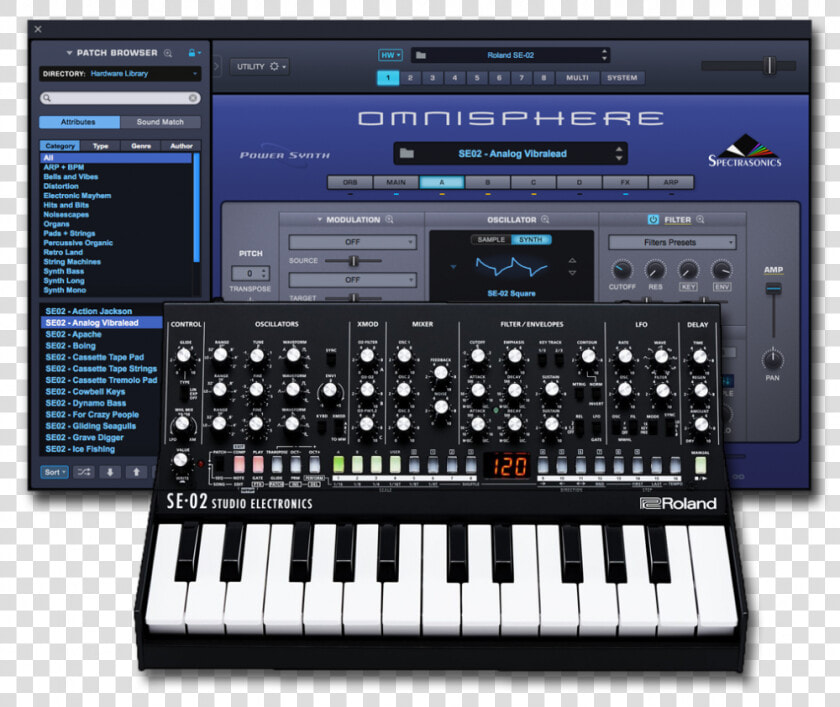Open the HW hardware profile dropdown

point(390,55)
